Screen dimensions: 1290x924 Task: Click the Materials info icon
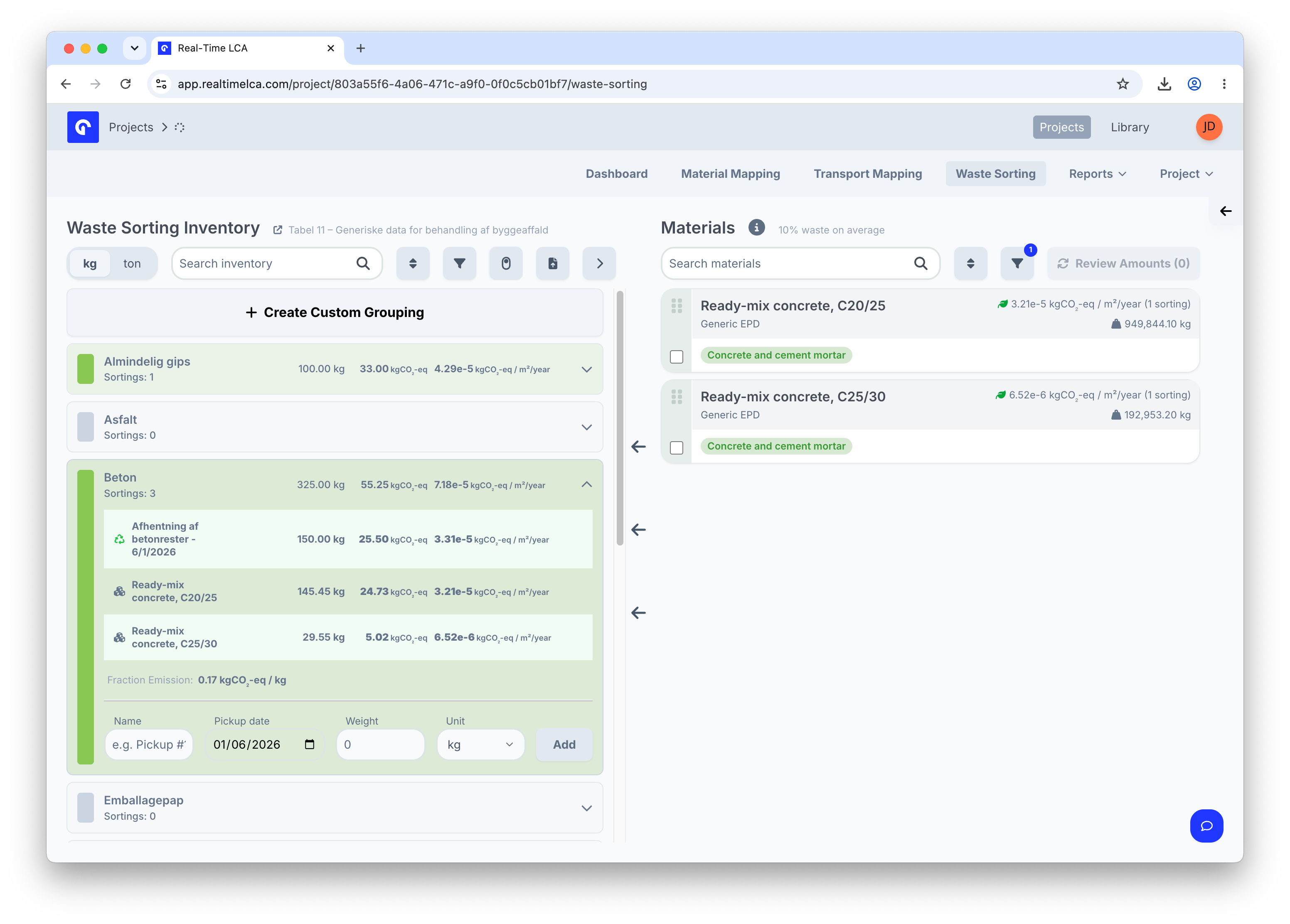pos(756,227)
